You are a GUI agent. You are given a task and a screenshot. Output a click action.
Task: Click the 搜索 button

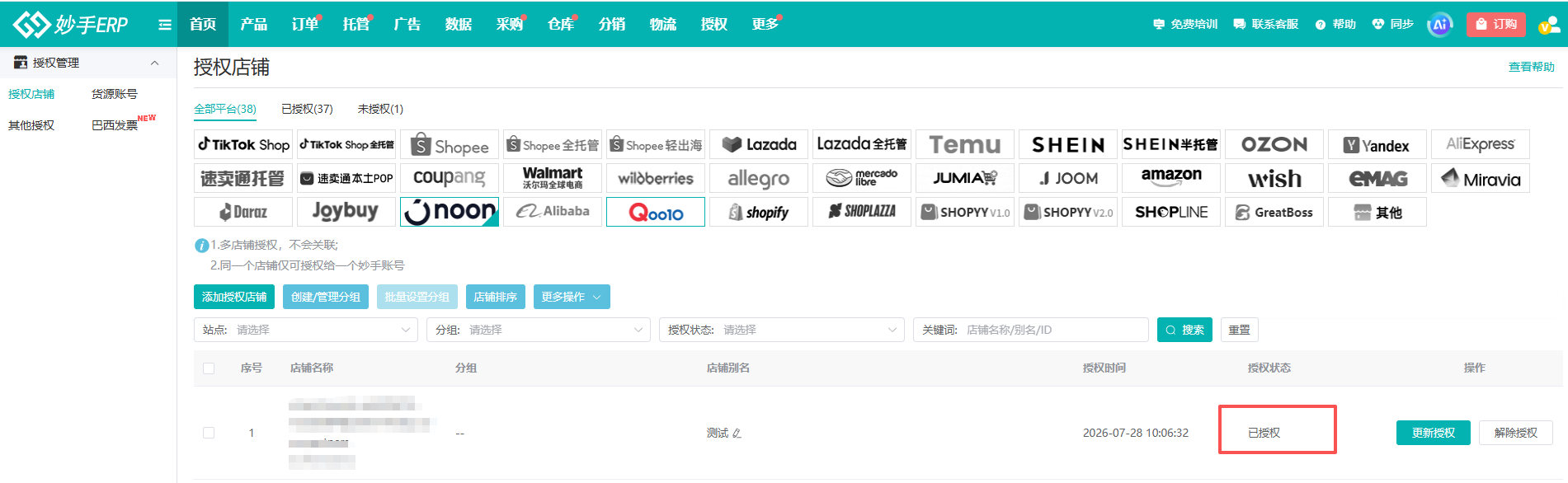click(1184, 330)
